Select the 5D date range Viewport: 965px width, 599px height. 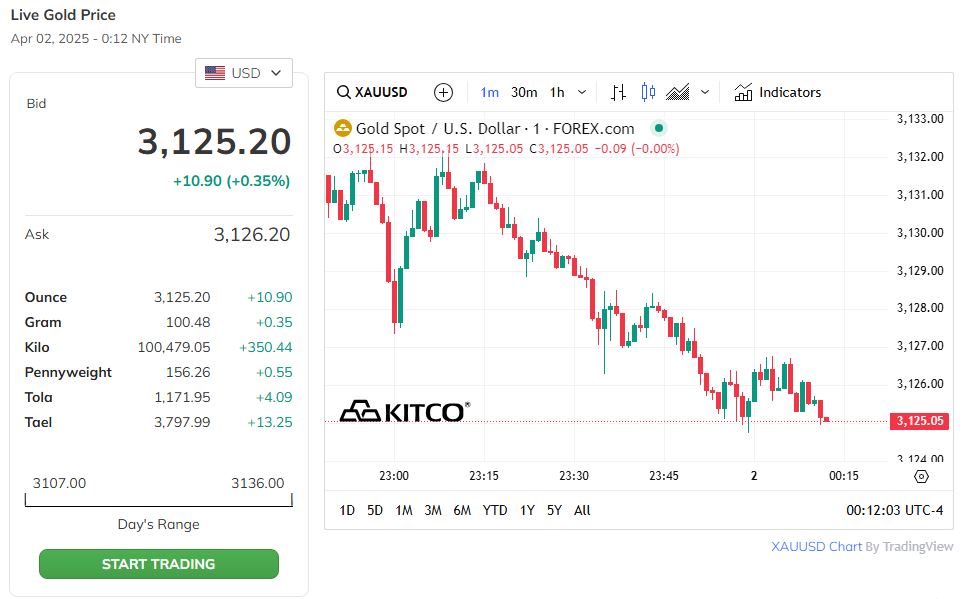coord(375,510)
